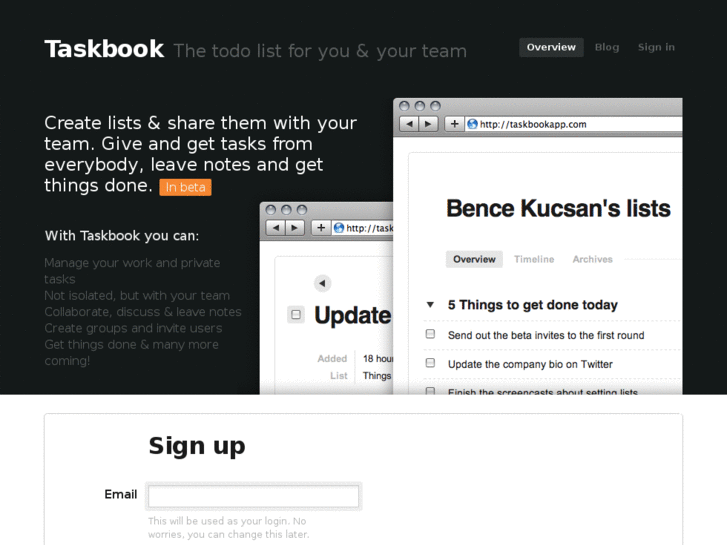This screenshot has width=727, height=545.
Task: Check 'Send out the beta invites' task
Action: [430, 334]
